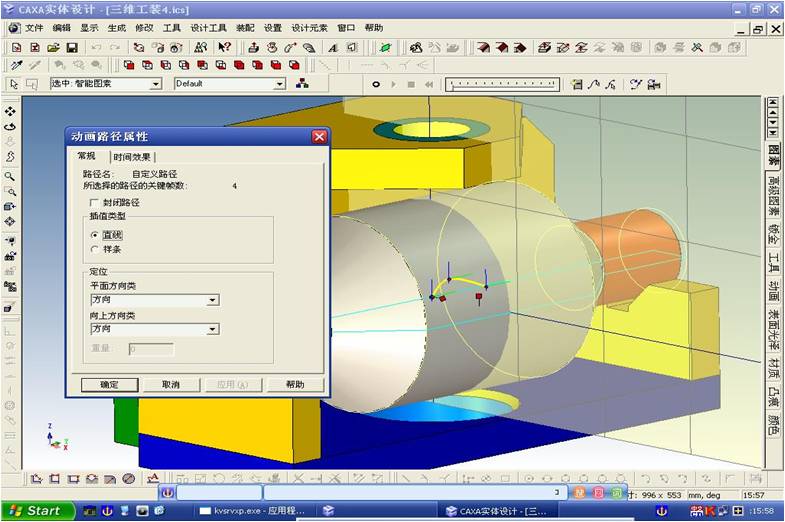Expand the 平面方向类 dropdown

pos(212,300)
